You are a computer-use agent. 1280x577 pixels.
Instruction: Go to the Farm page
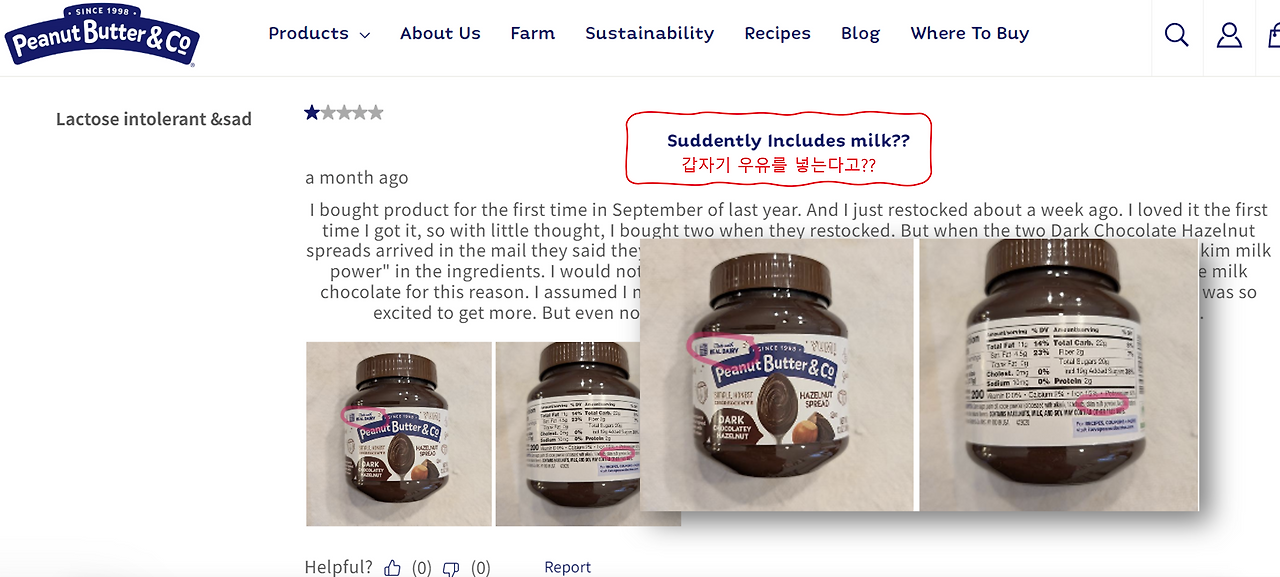(x=532, y=33)
